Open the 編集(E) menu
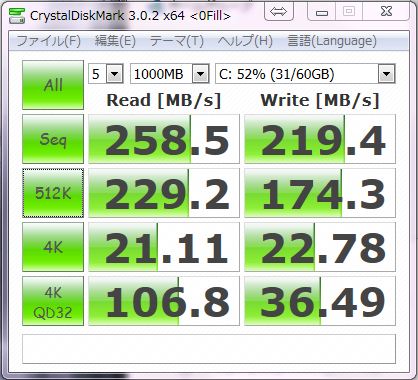418x380 pixels. (115, 41)
